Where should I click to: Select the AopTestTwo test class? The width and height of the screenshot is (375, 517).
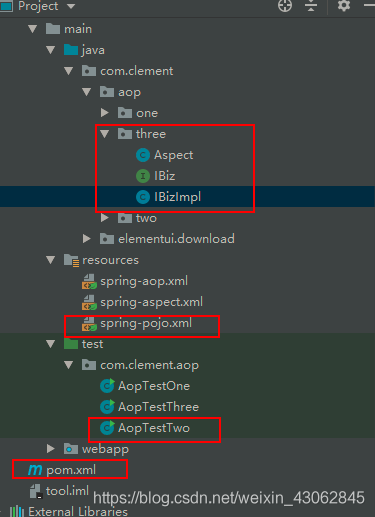coord(154,428)
